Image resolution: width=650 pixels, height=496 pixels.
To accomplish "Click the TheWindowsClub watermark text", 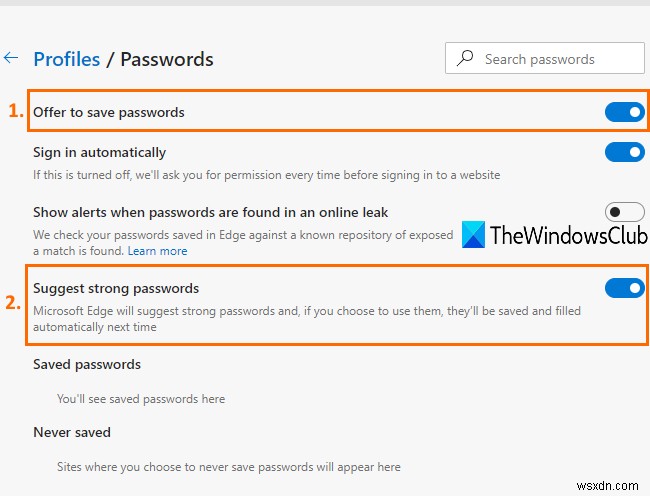I will (x=568, y=236).
